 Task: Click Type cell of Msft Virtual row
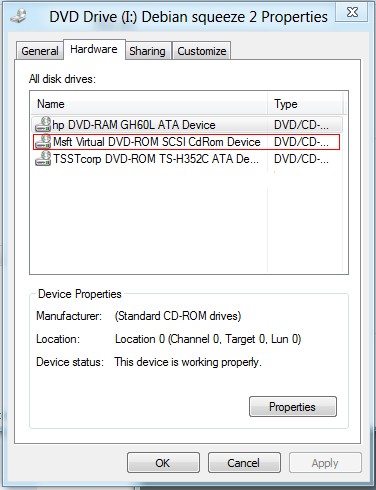(301, 142)
